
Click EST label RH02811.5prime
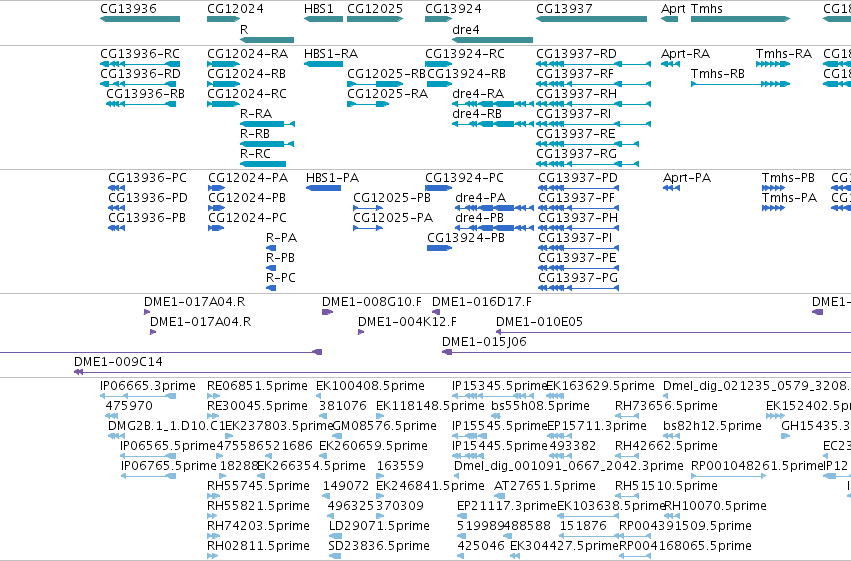[x=258, y=546]
